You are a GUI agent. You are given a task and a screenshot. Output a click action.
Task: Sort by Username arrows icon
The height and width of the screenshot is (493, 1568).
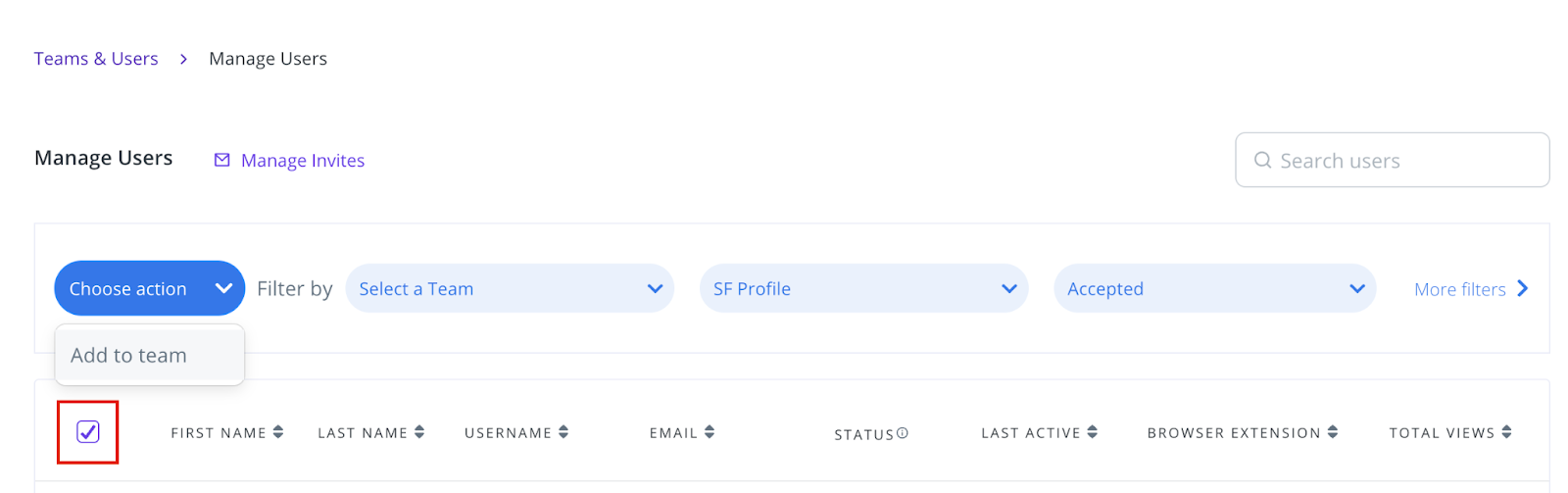(x=563, y=432)
